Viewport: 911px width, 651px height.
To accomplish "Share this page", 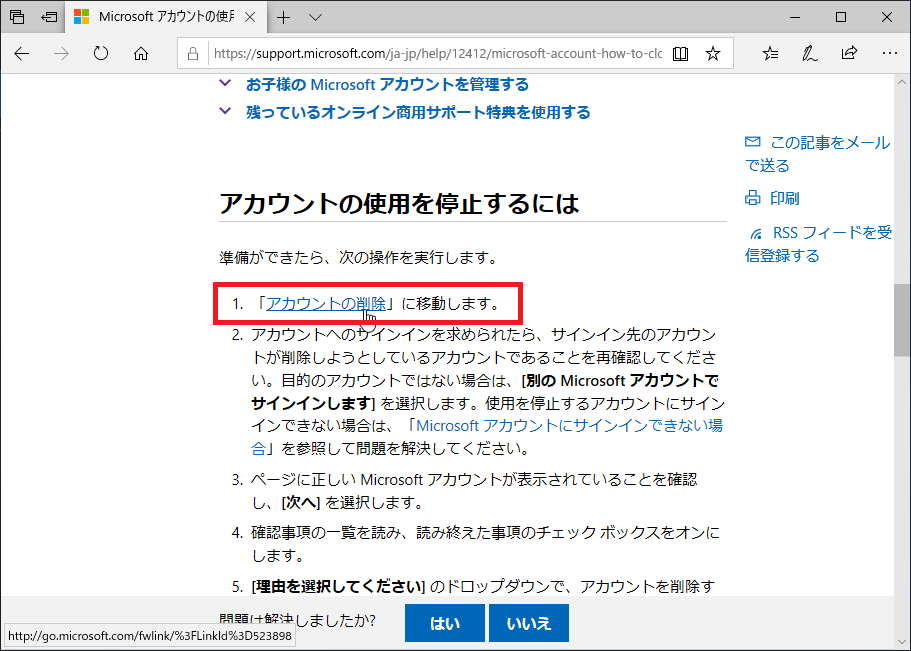I will point(849,54).
